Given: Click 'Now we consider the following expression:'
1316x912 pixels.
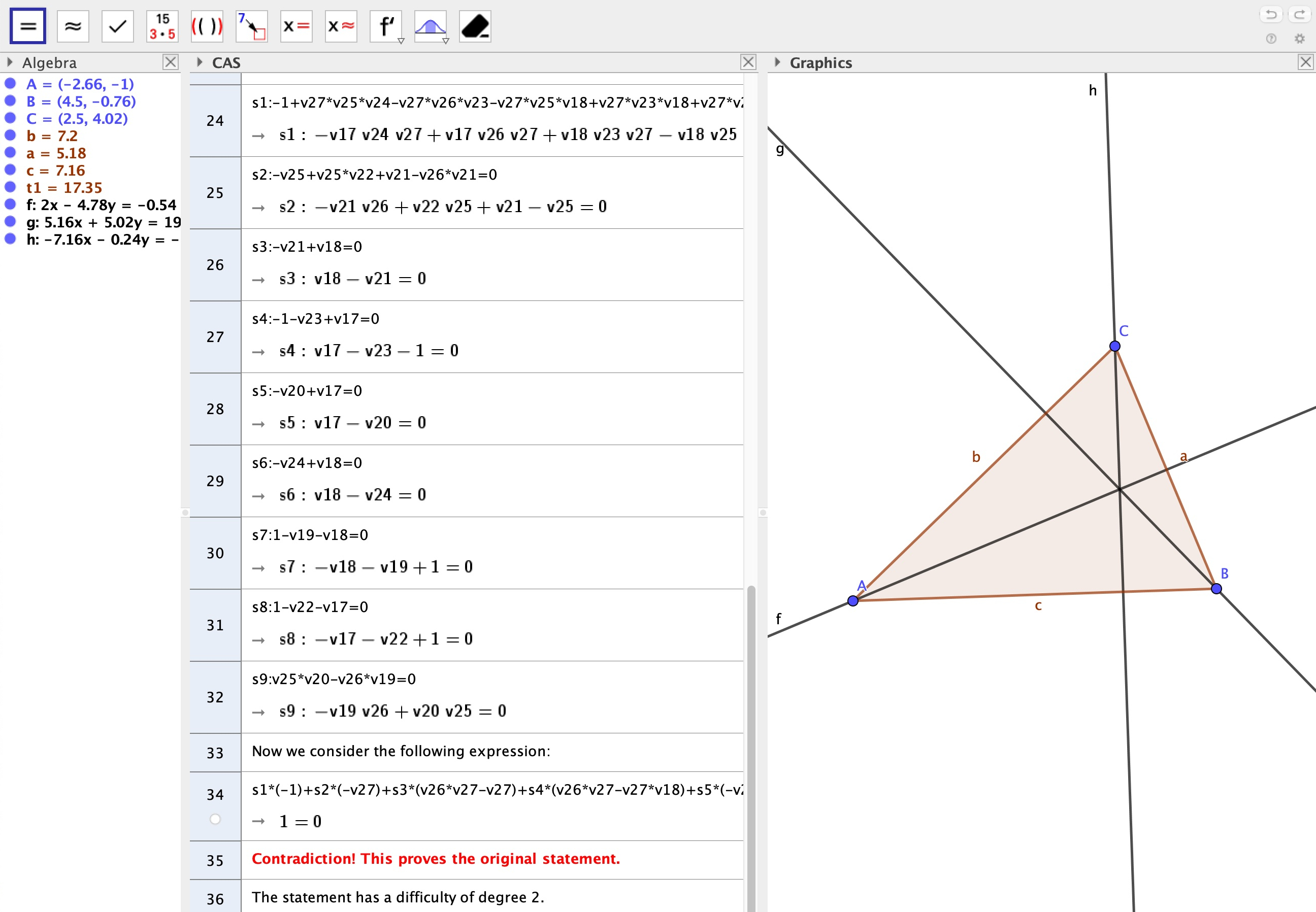Looking at the screenshot, I should click(401, 751).
